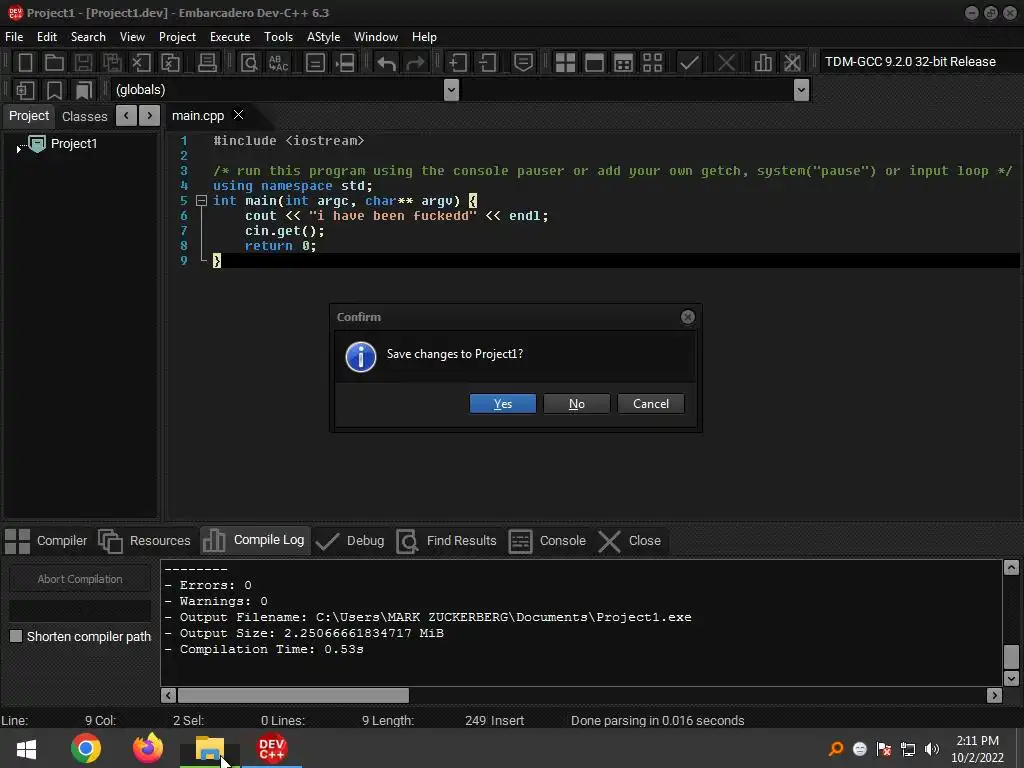The height and width of the screenshot is (768, 1024).
Task: Switch to the Resources bottom tab
Action: coord(144,541)
